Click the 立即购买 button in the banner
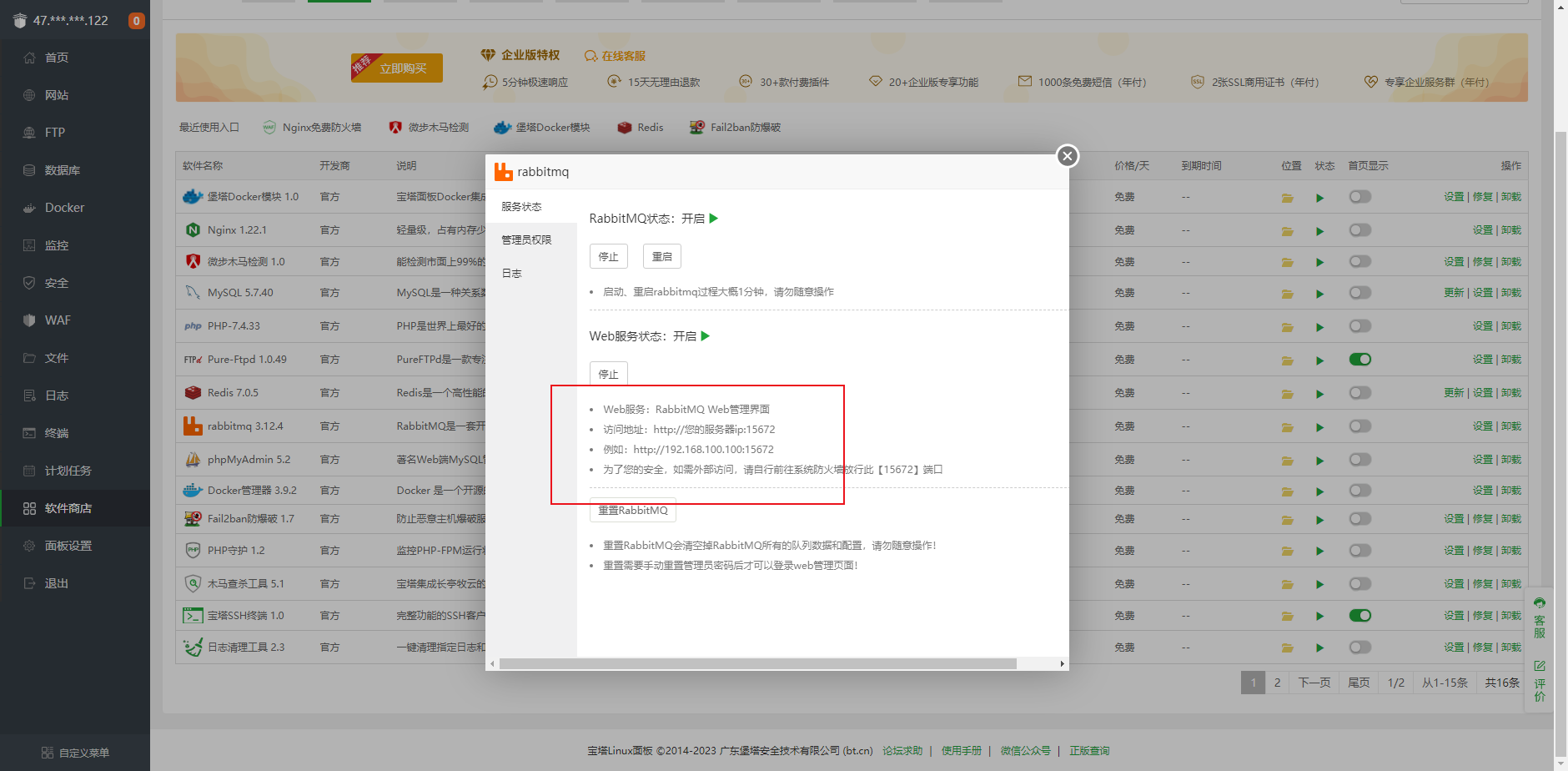This screenshot has height=771, width=1568. [397, 68]
